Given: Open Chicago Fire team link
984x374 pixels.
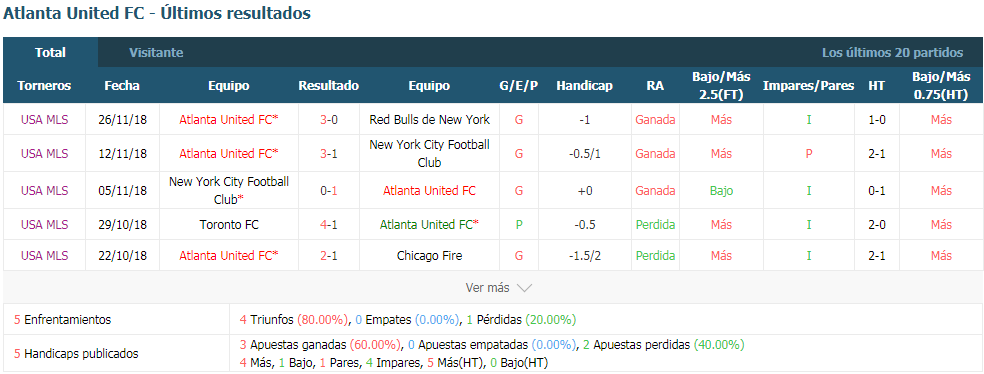Looking at the screenshot, I should 430,255.
